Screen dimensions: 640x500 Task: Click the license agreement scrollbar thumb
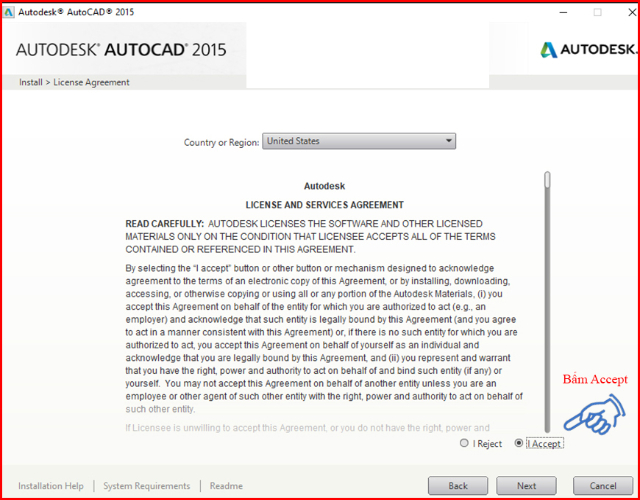tap(547, 180)
